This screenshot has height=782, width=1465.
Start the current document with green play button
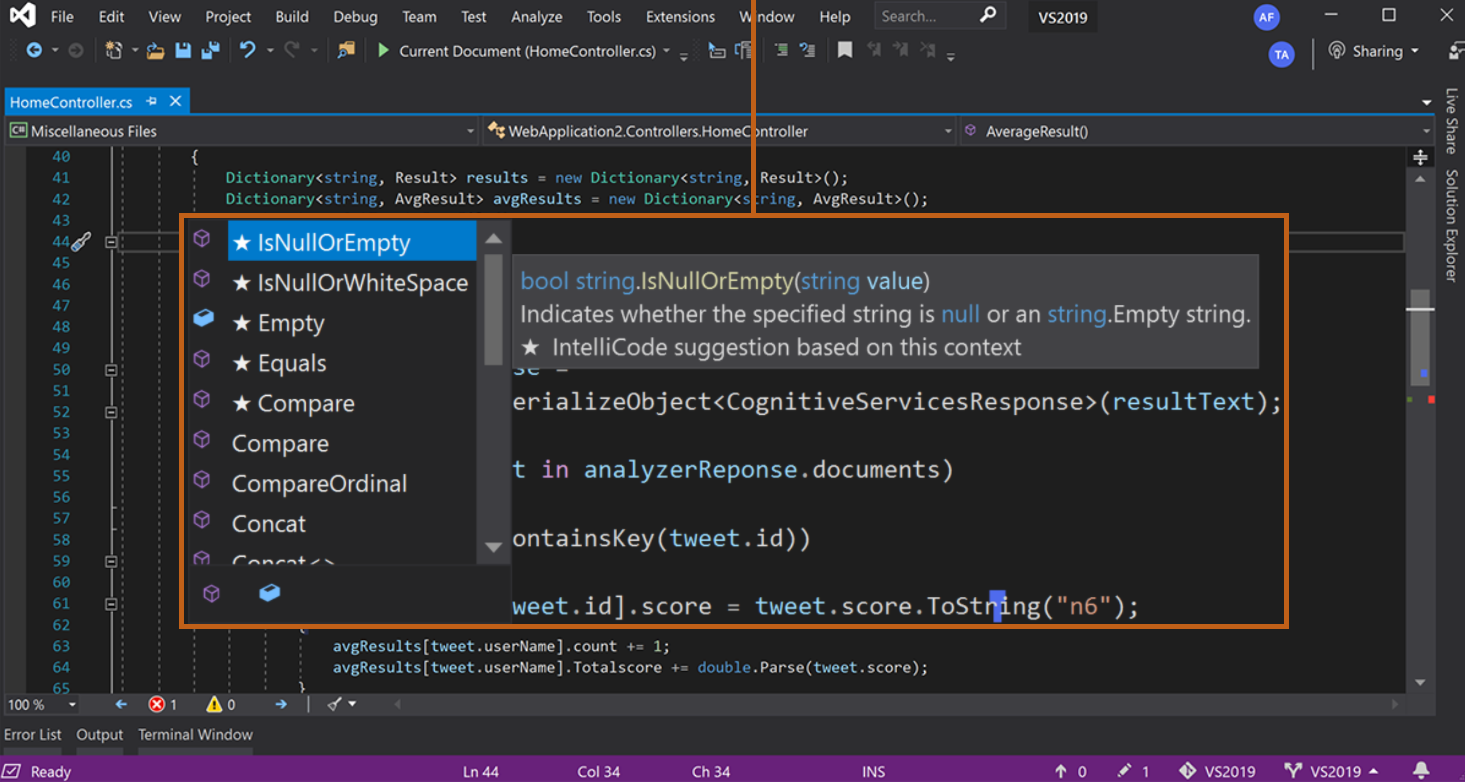tap(383, 50)
